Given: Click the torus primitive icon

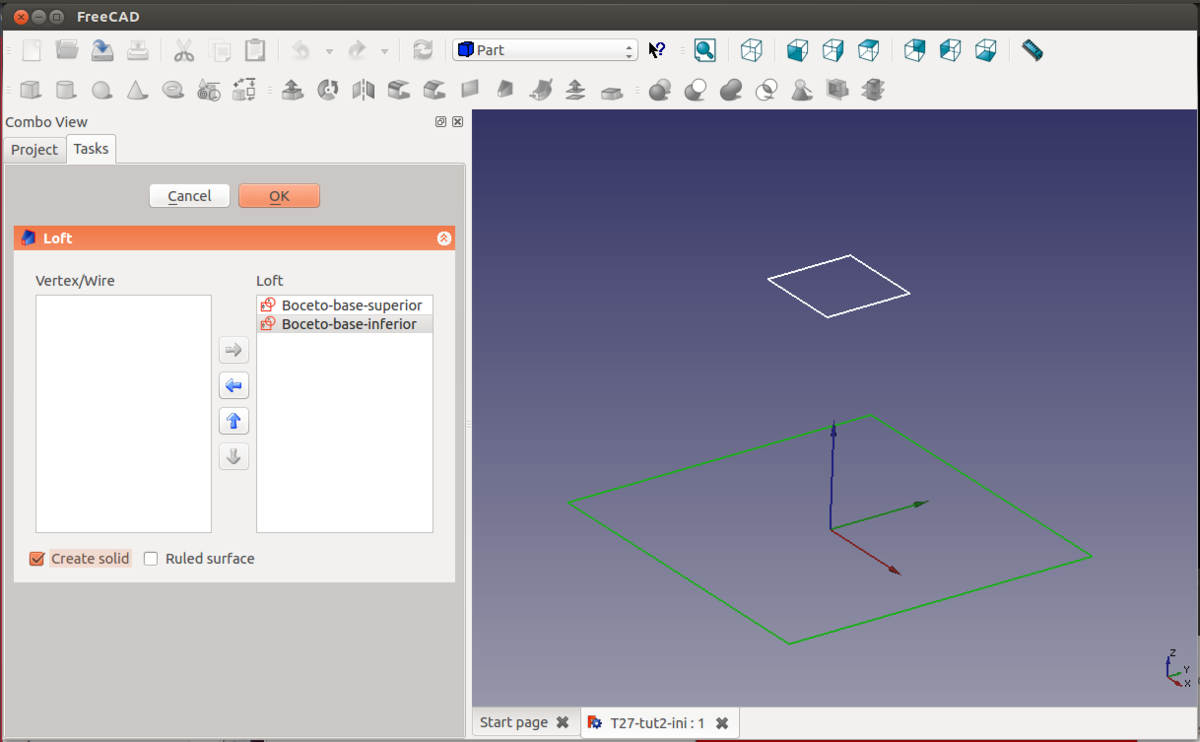Looking at the screenshot, I should click(173, 90).
